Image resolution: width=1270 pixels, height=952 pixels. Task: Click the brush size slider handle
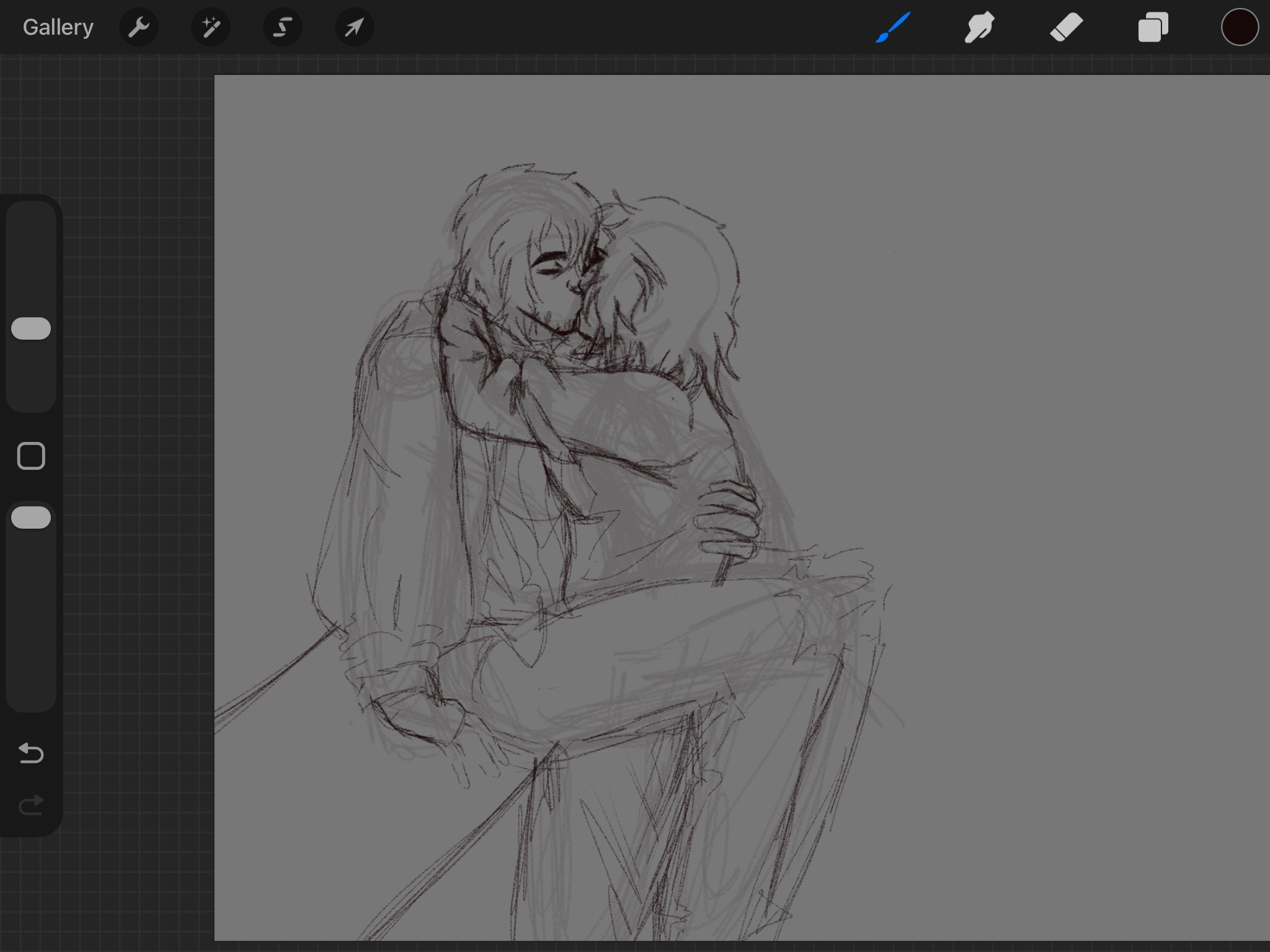click(x=31, y=328)
